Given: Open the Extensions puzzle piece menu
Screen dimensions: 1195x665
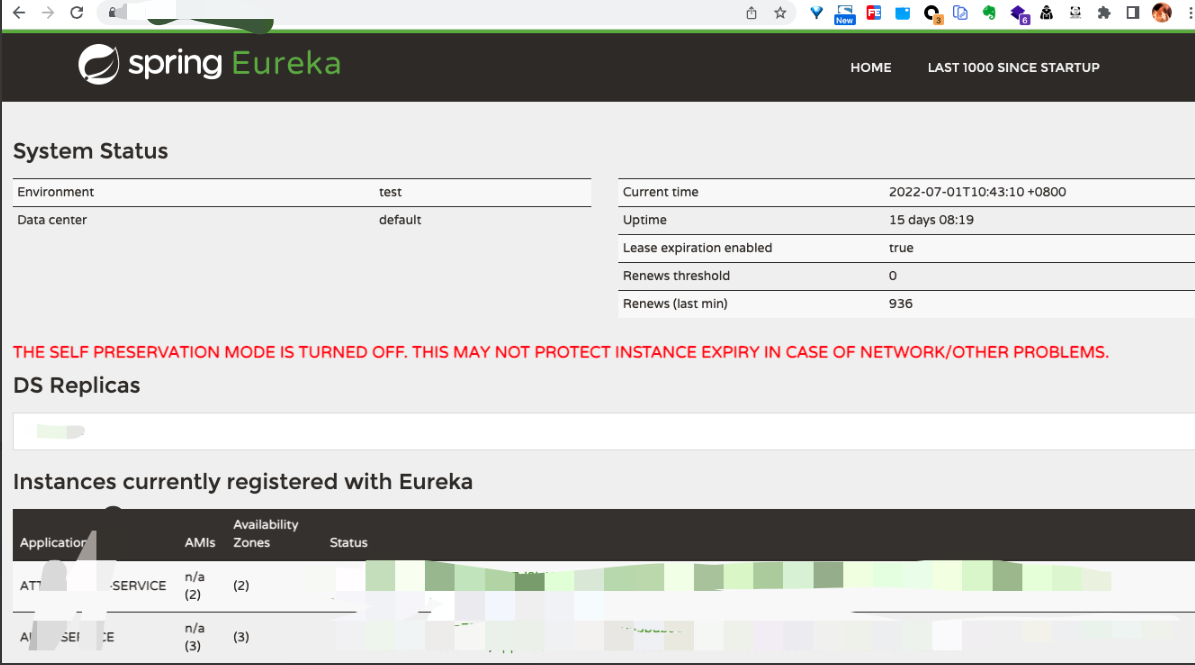Looking at the screenshot, I should (1104, 13).
